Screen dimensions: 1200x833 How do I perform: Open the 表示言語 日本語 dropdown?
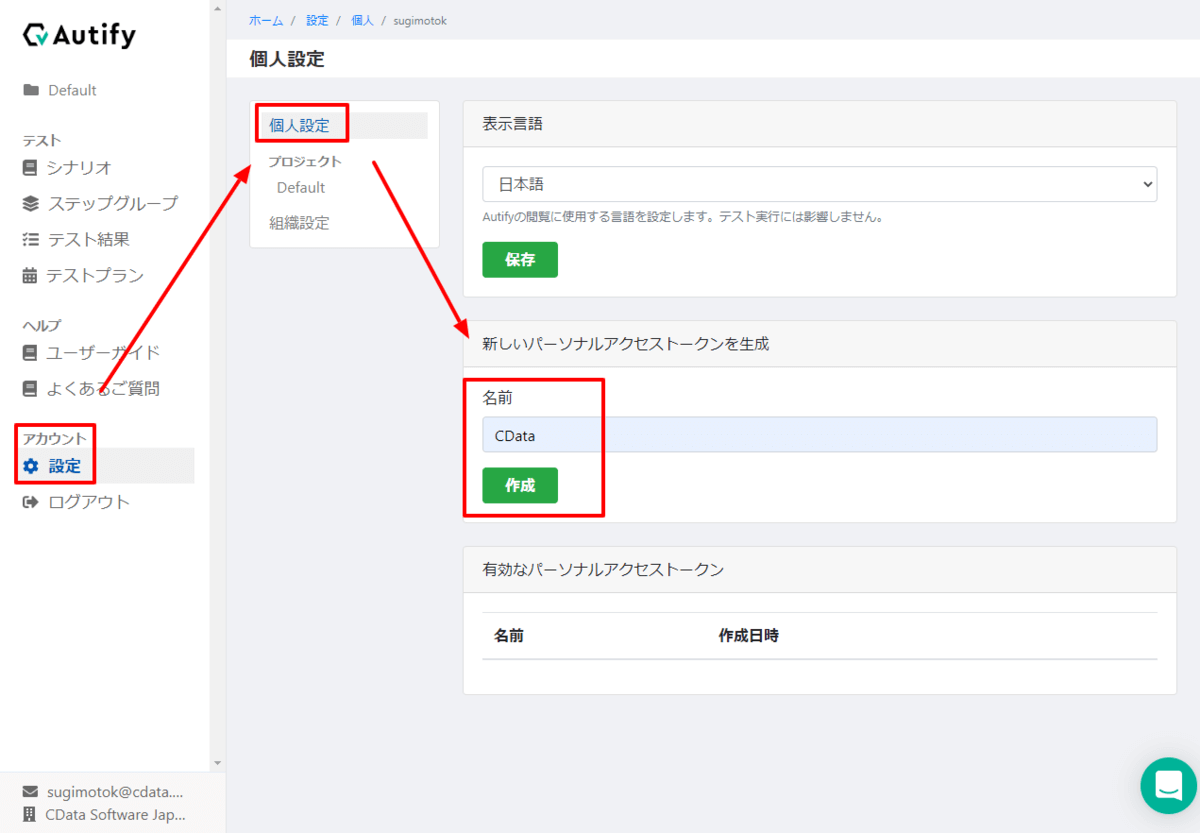pos(819,184)
